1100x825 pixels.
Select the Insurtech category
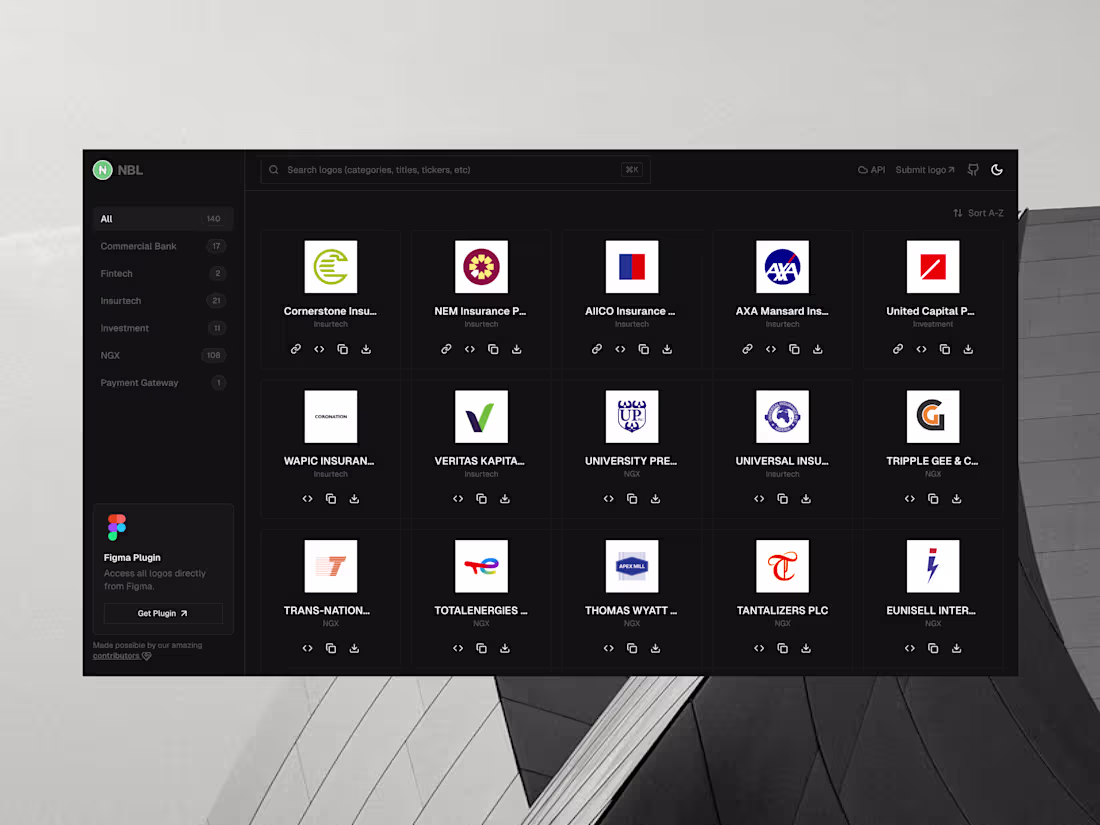pos(121,300)
